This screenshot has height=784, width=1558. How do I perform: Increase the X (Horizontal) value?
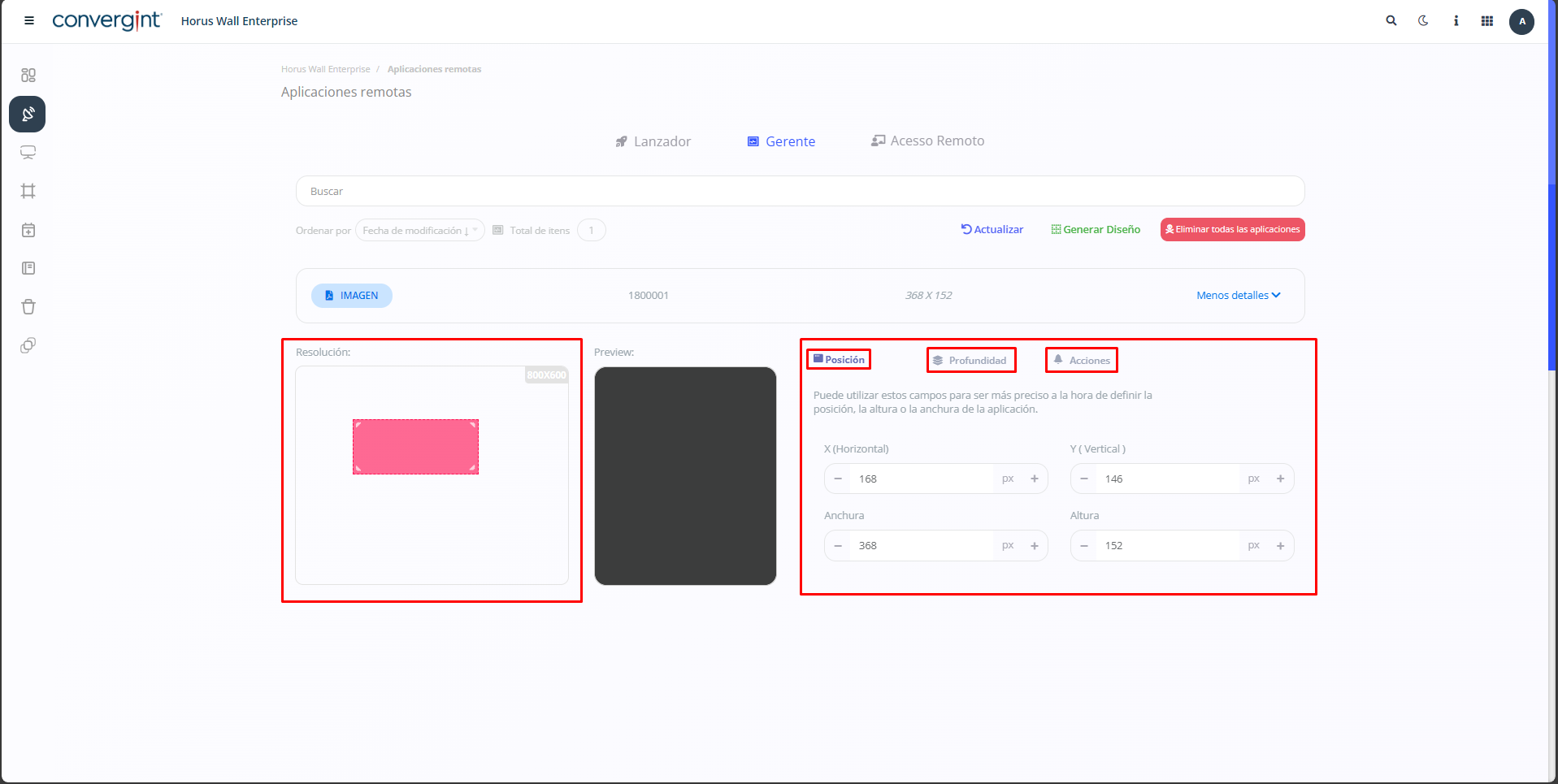pyautogui.click(x=1035, y=479)
